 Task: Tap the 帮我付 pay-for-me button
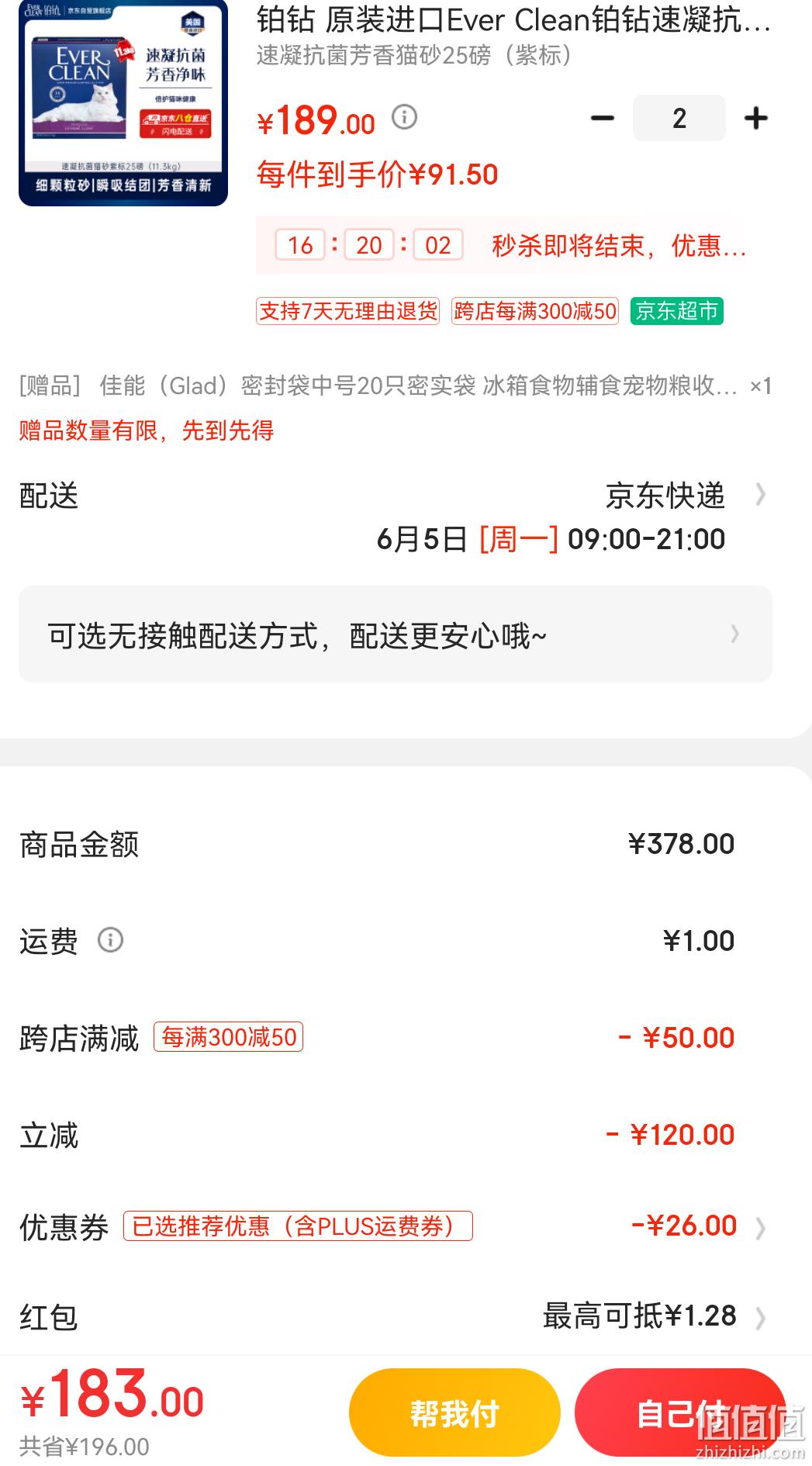coord(454,1412)
